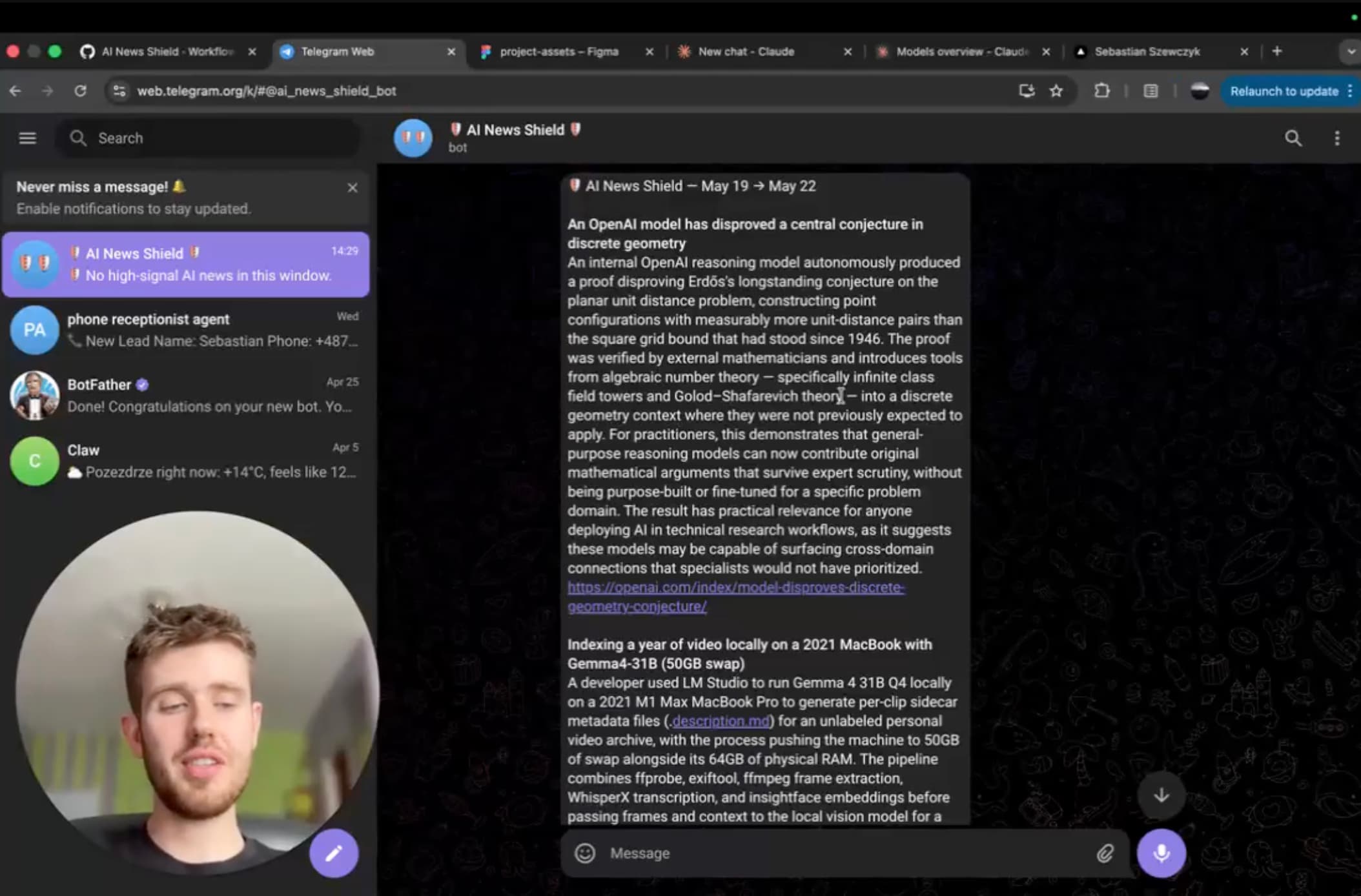Close the Models overview Claude tab
This screenshot has height=896, width=1361.
[1046, 52]
